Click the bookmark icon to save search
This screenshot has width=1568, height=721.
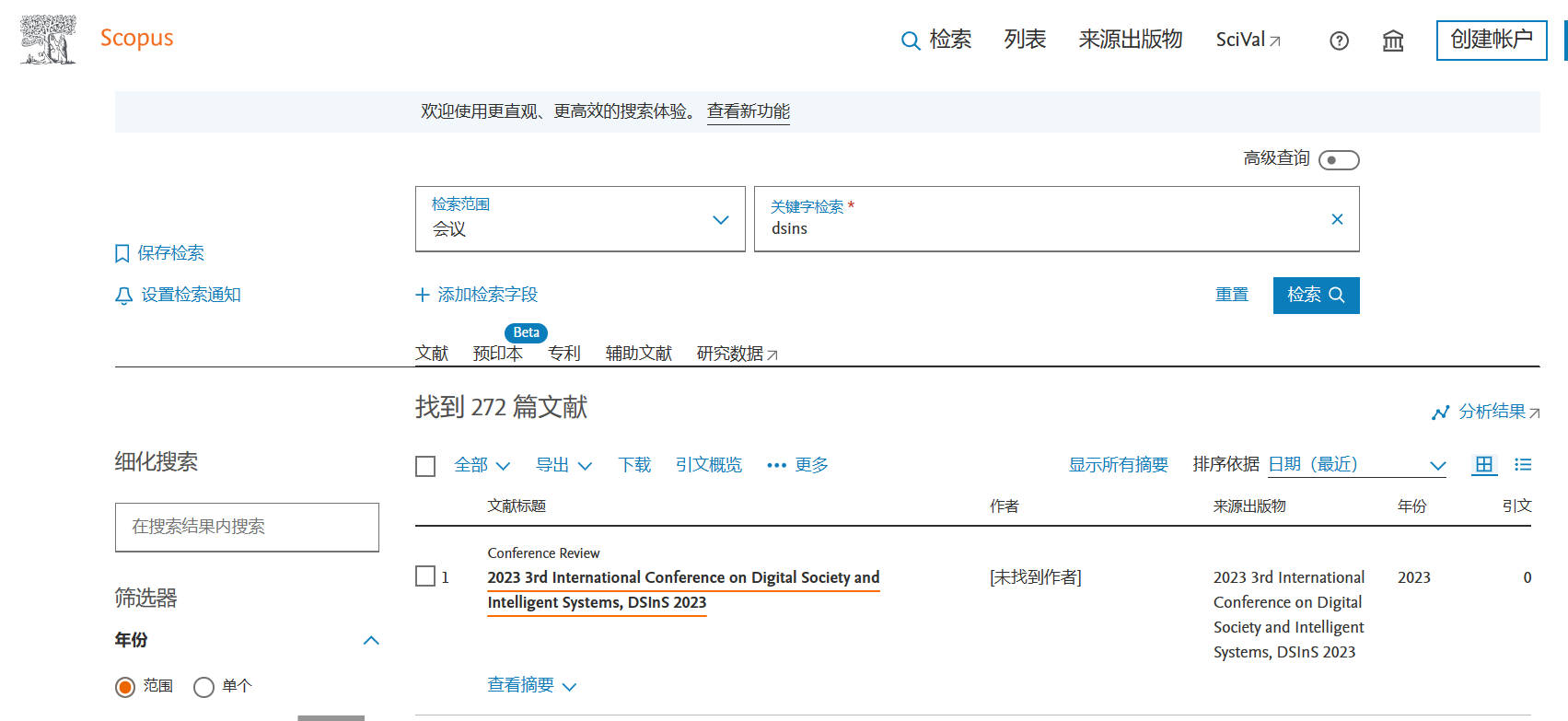tap(122, 254)
